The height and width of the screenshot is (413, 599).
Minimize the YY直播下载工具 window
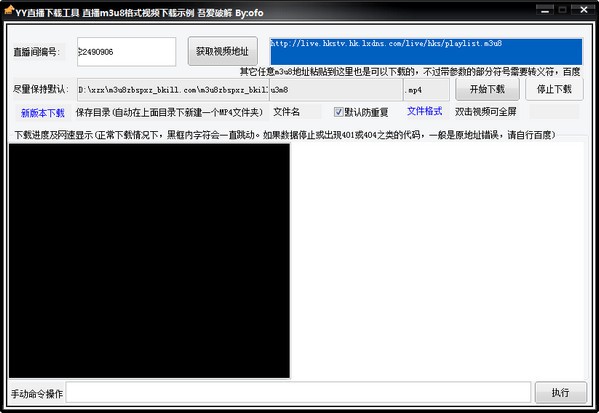tap(545, 10)
